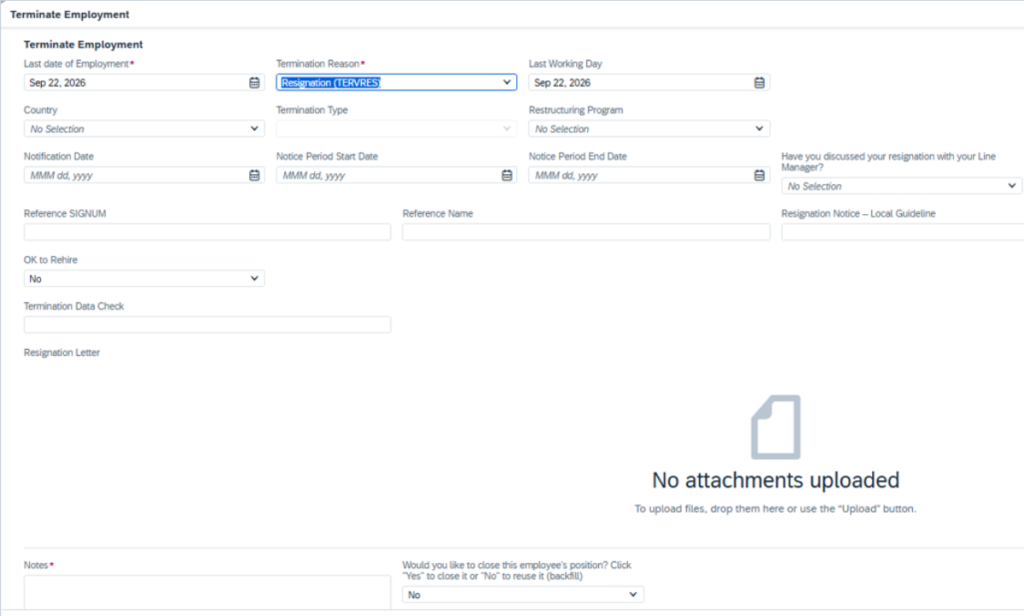Click the Reference SIGNUM text field
1024x616 pixels.
[x=208, y=232]
